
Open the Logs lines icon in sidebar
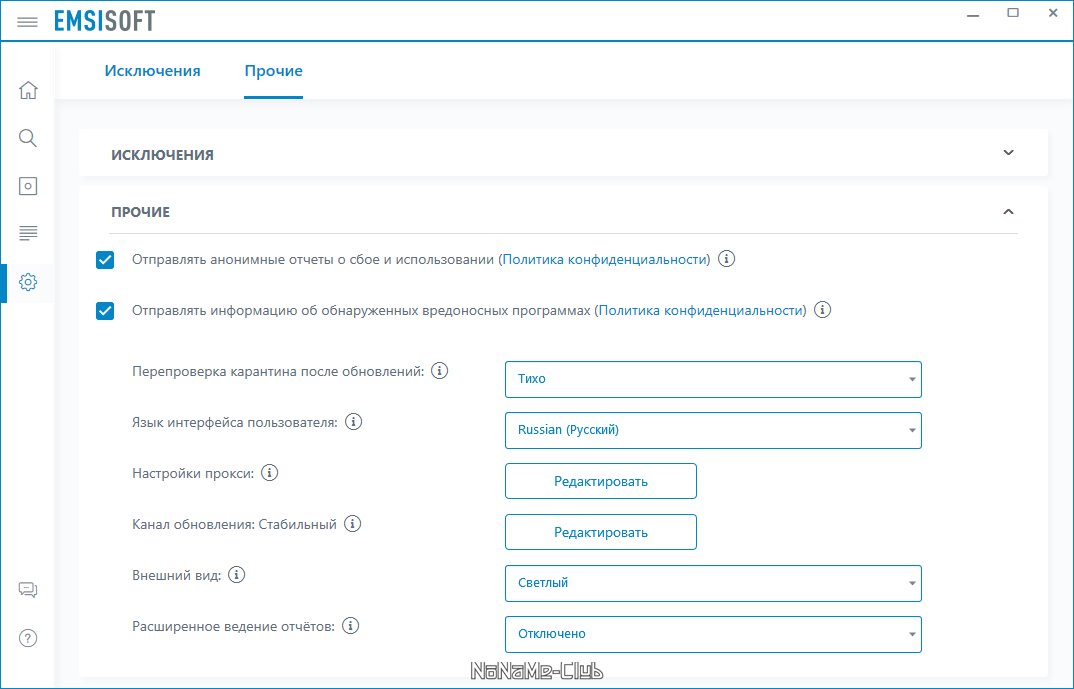(28, 234)
